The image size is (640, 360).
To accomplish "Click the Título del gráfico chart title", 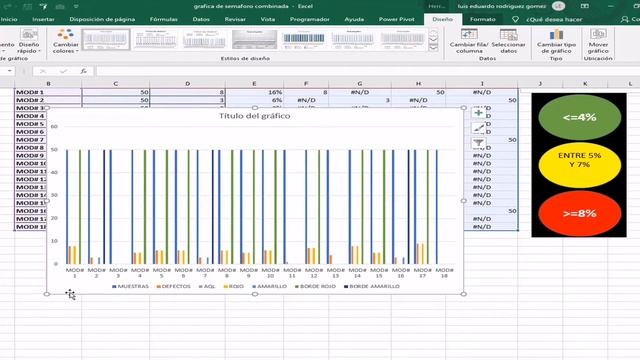I will 255,116.
